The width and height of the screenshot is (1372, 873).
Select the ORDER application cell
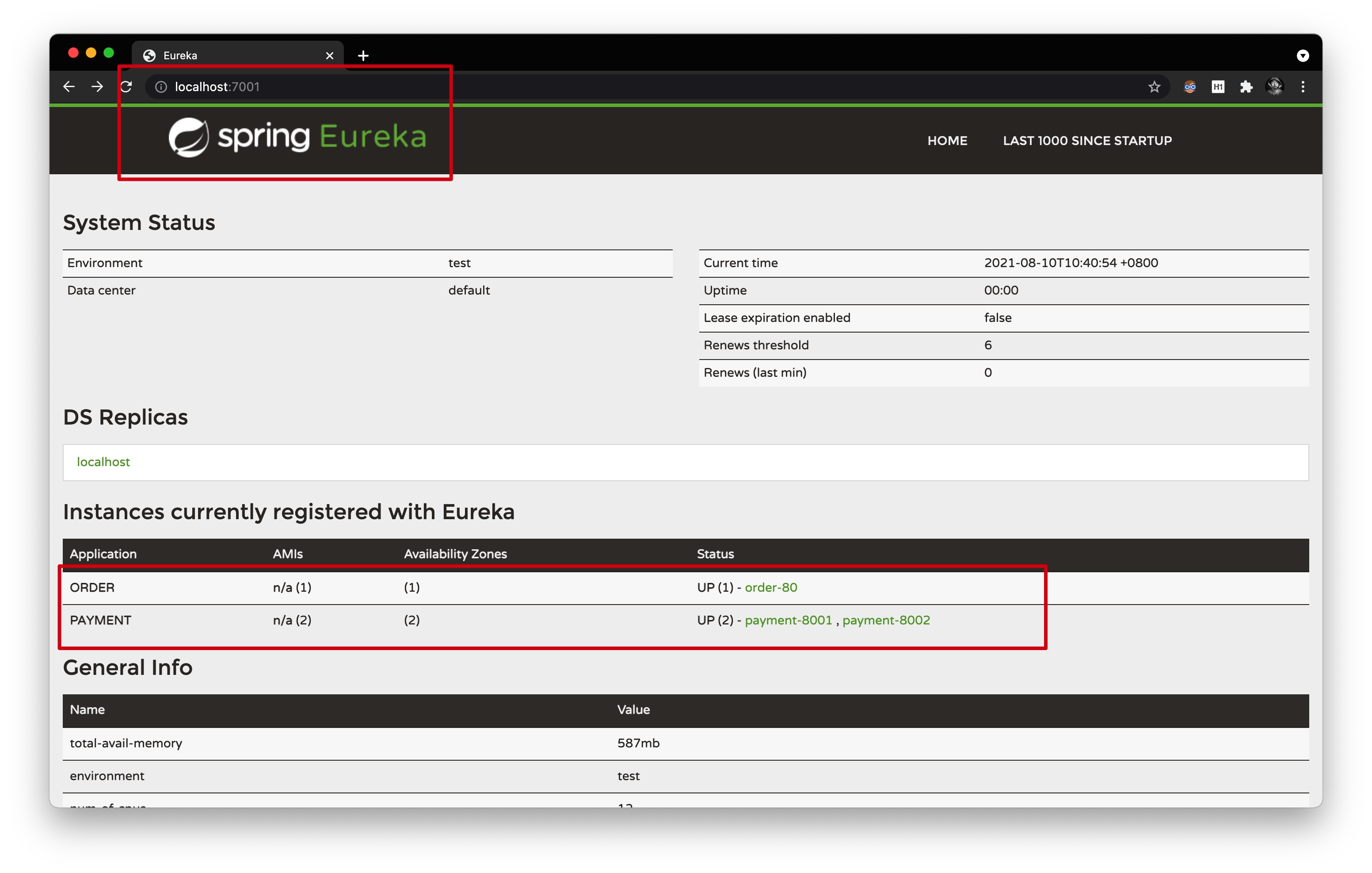click(92, 587)
